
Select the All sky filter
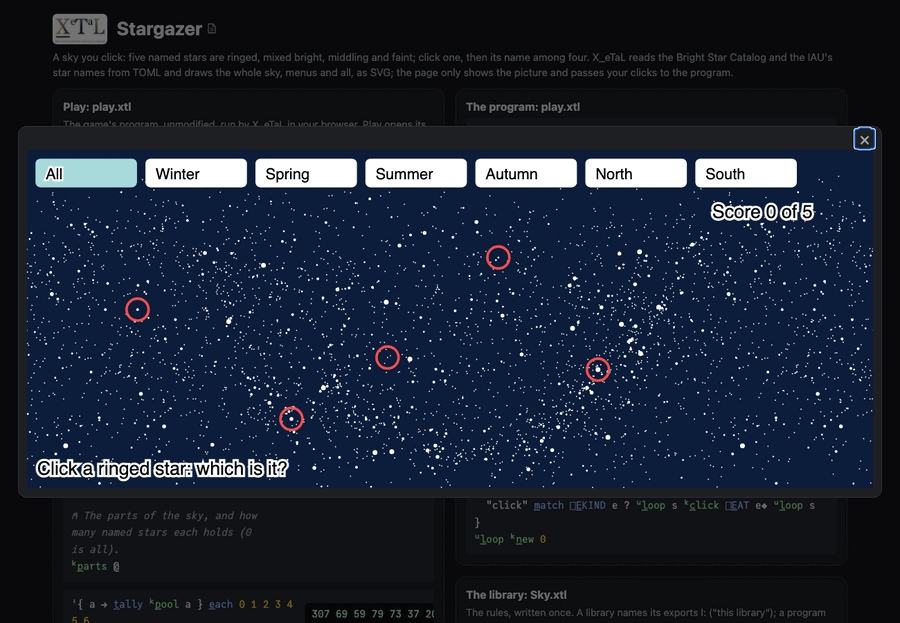click(x=86, y=173)
